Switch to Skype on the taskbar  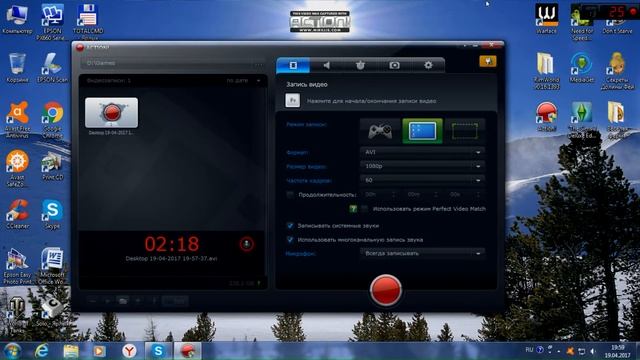point(158,351)
